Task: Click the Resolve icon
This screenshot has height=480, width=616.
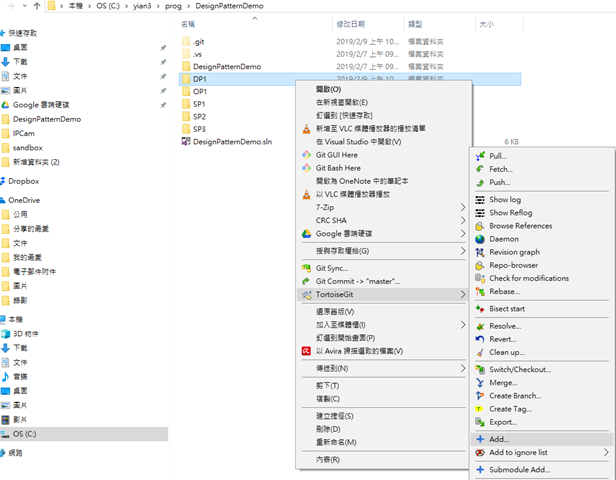Action: click(480, 326)
